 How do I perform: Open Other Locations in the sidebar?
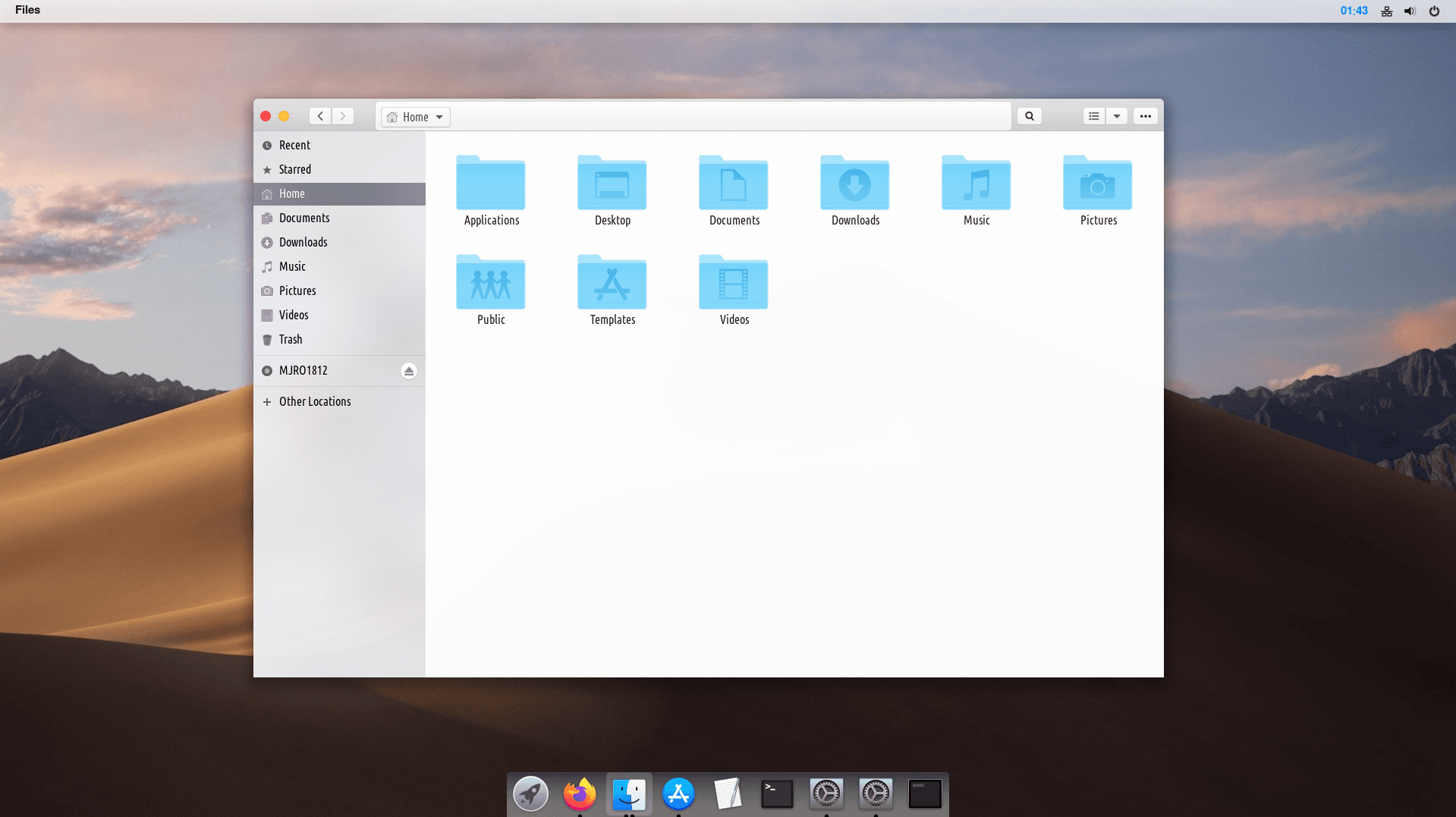314,401
